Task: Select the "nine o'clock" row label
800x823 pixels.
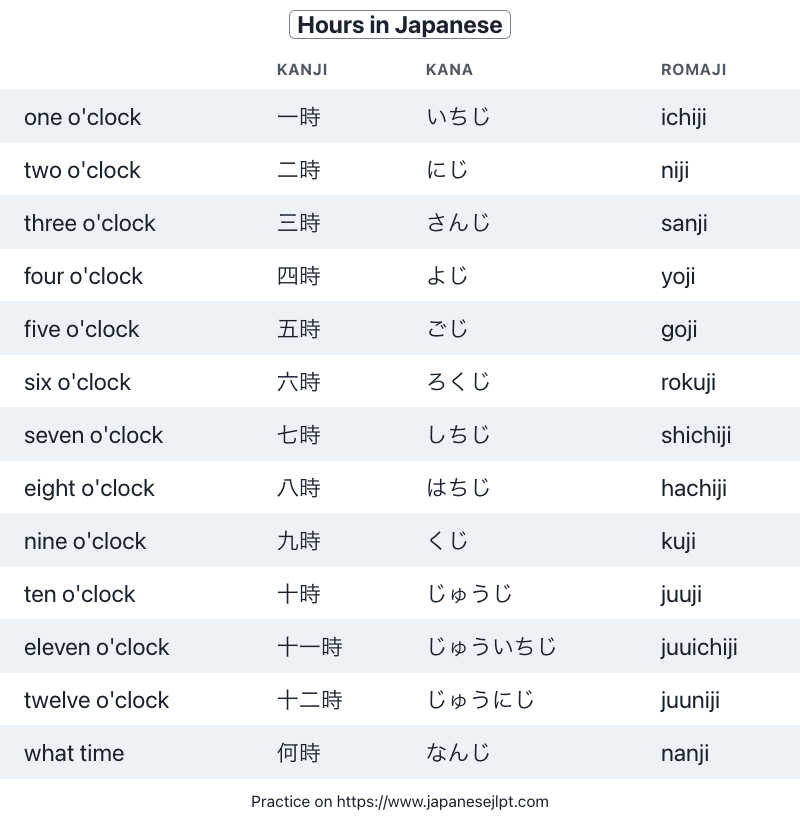Action: click(84, 541)
